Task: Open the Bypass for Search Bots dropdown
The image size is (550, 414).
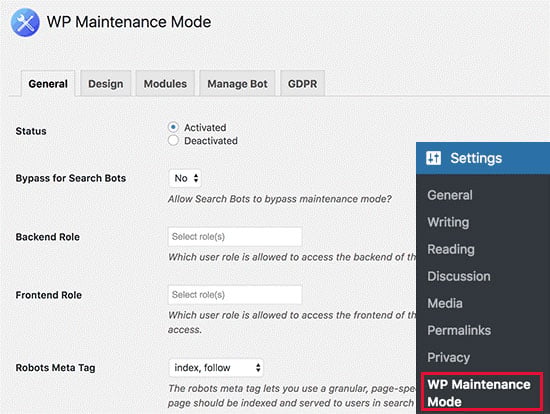Action: pos(185,178)
